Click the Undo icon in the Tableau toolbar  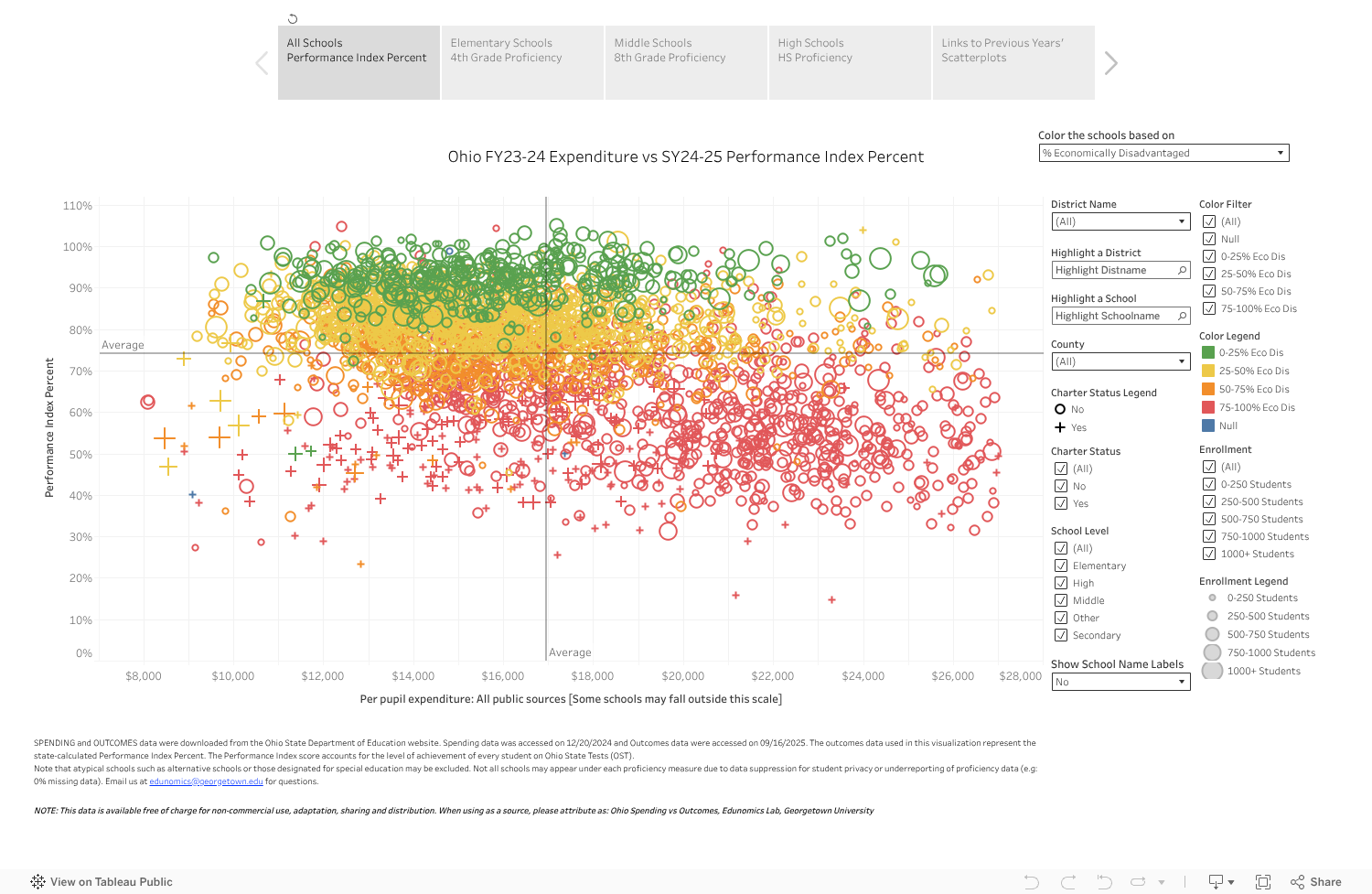tap(1032, 881)
